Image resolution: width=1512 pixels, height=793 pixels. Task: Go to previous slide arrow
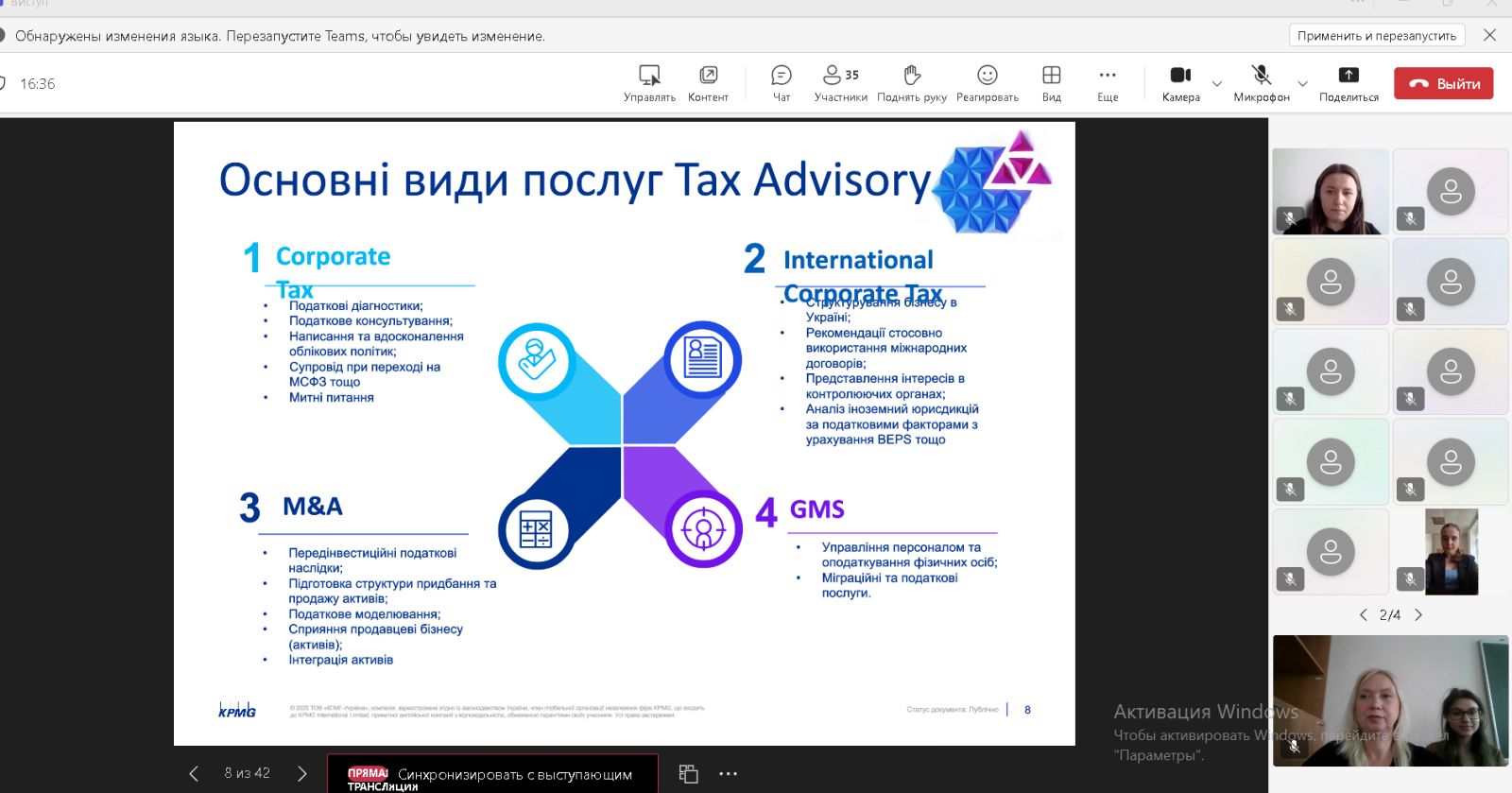coord(194,774)
